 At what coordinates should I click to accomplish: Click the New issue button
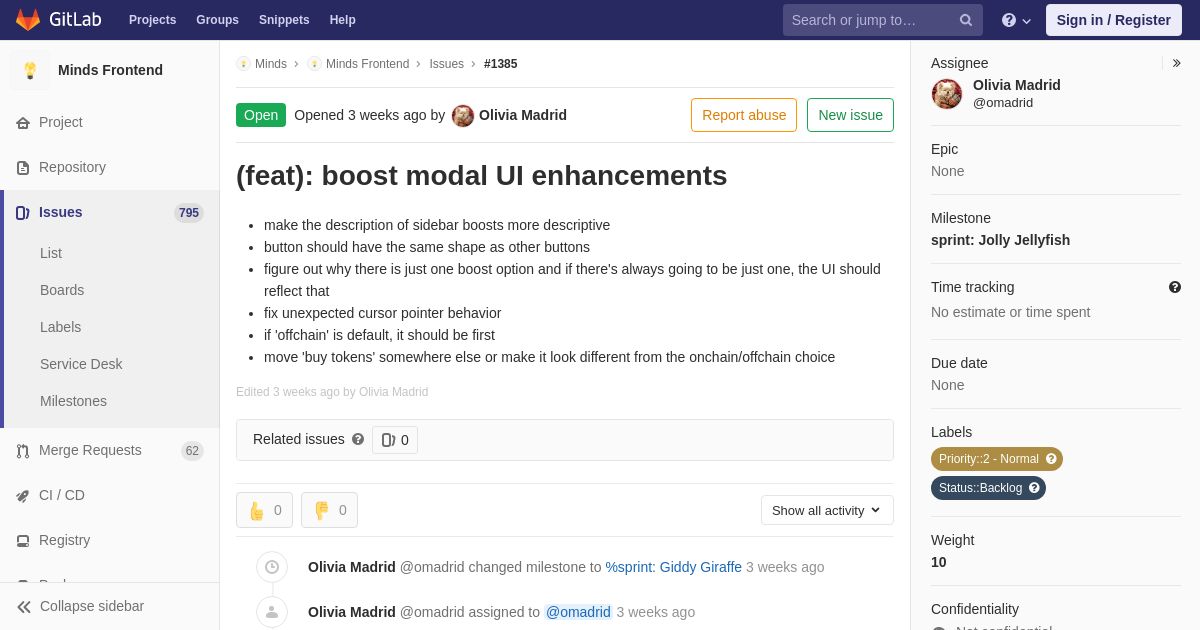pyautogui.click(x=850, y=115)
